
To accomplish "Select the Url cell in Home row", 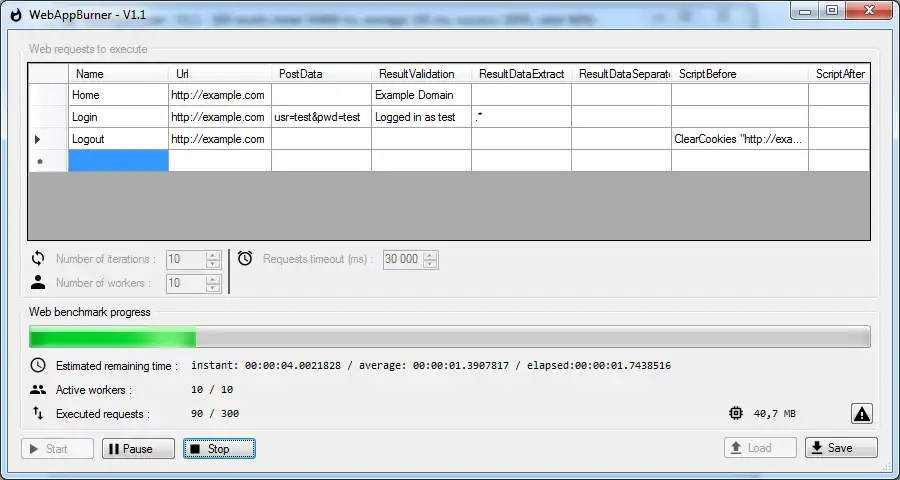I will coord(220,95).
